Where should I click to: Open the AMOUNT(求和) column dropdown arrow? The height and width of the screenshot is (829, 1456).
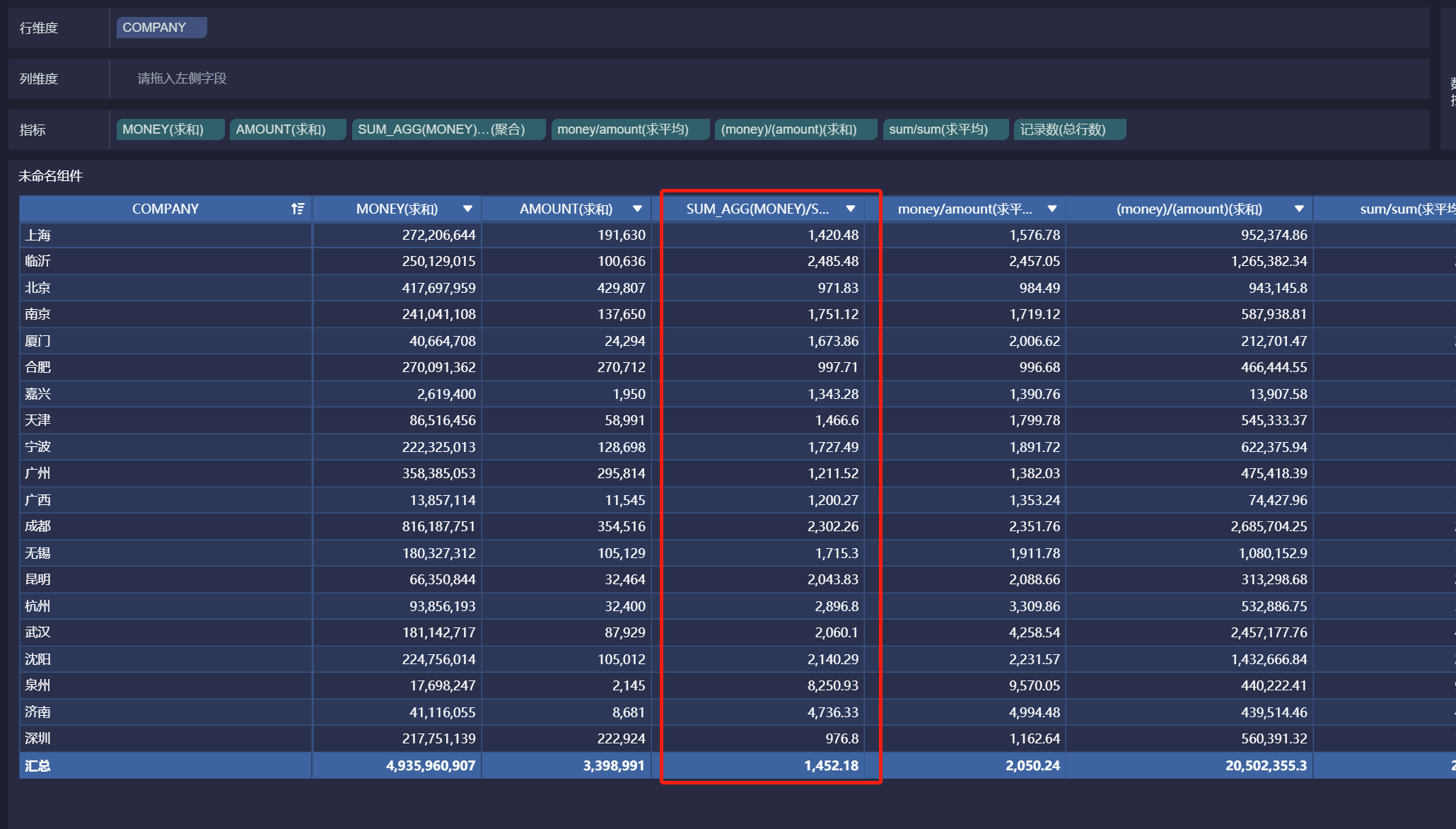(637, 209)
